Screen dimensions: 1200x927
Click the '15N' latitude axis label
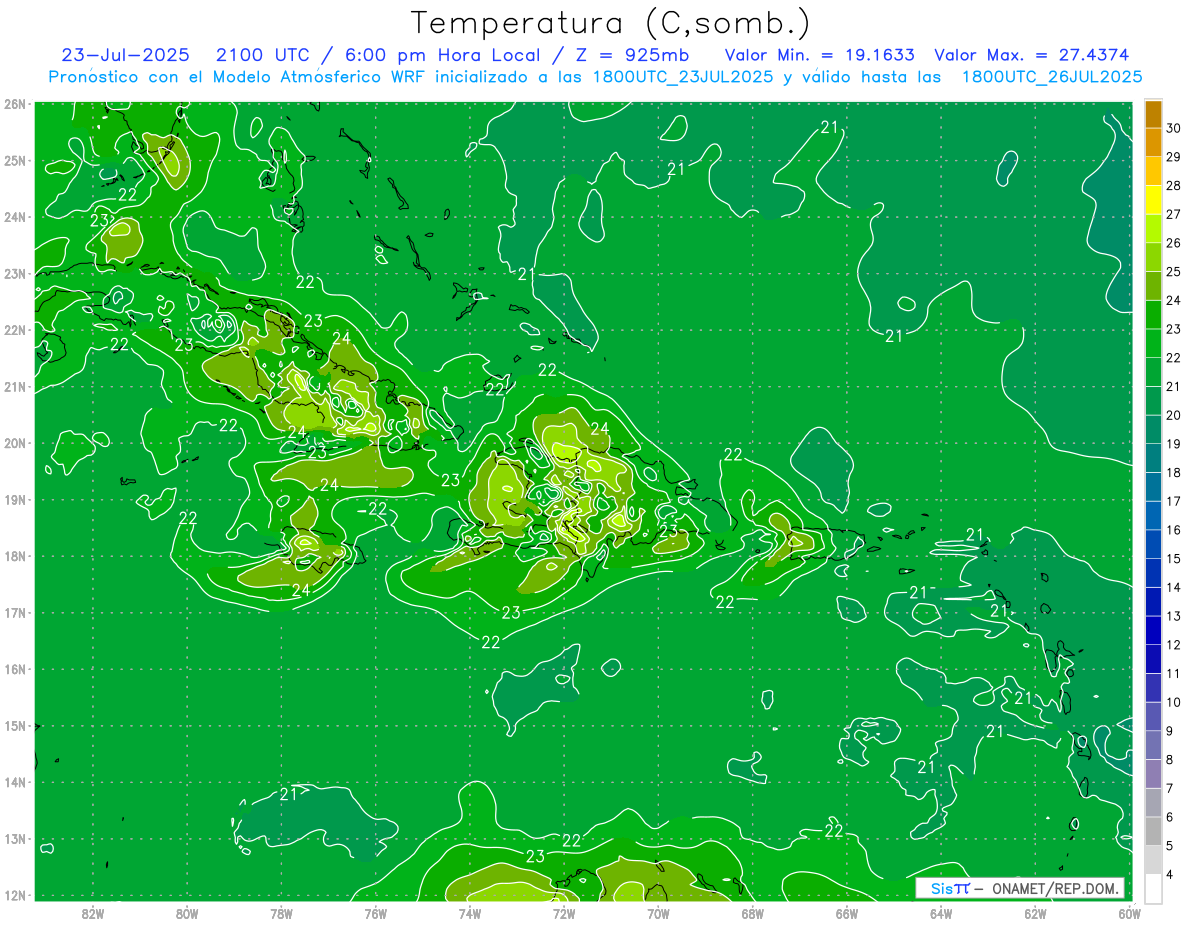tap(14, 726)
